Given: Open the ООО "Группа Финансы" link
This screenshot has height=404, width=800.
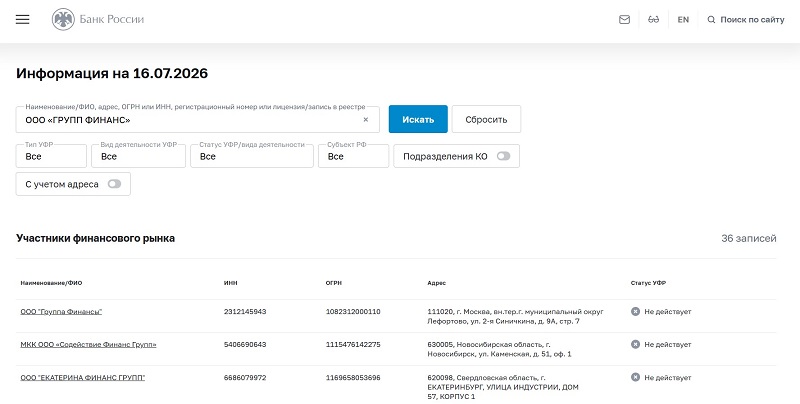Looking at the screenshot, I should click(61, 312).
